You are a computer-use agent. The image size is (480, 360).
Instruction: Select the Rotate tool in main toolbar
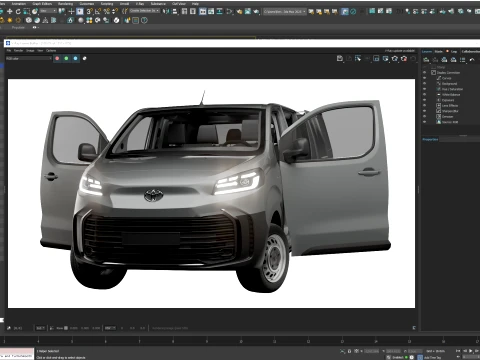(18, 11)
